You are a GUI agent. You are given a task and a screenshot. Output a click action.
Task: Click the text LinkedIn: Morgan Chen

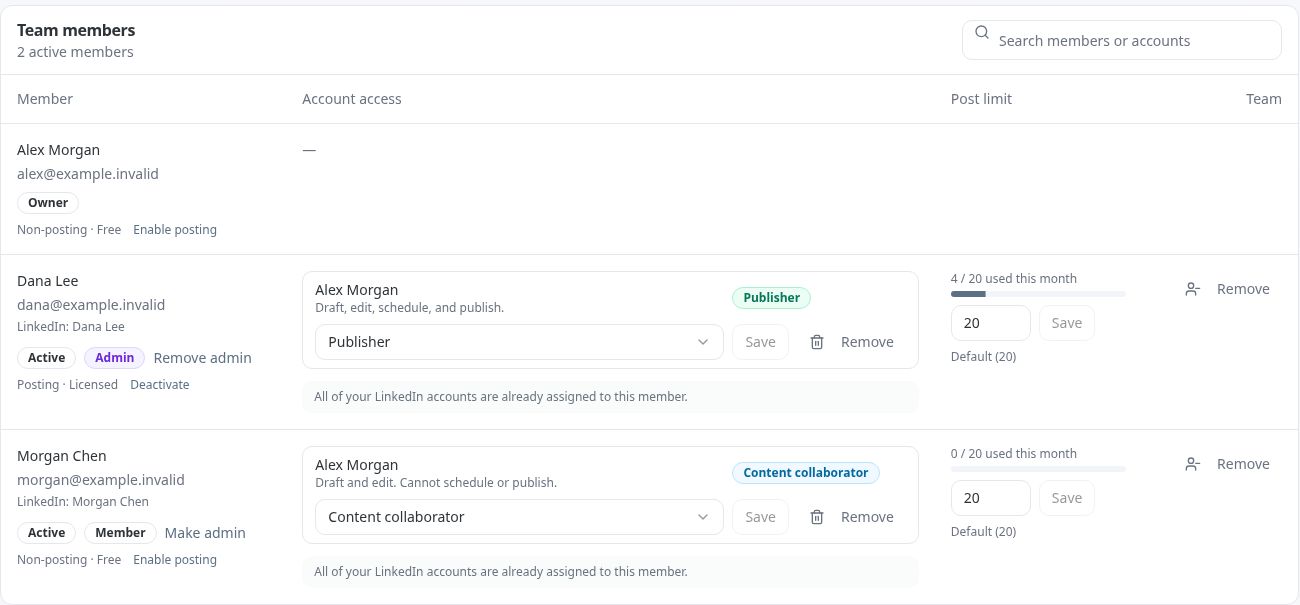83,502
